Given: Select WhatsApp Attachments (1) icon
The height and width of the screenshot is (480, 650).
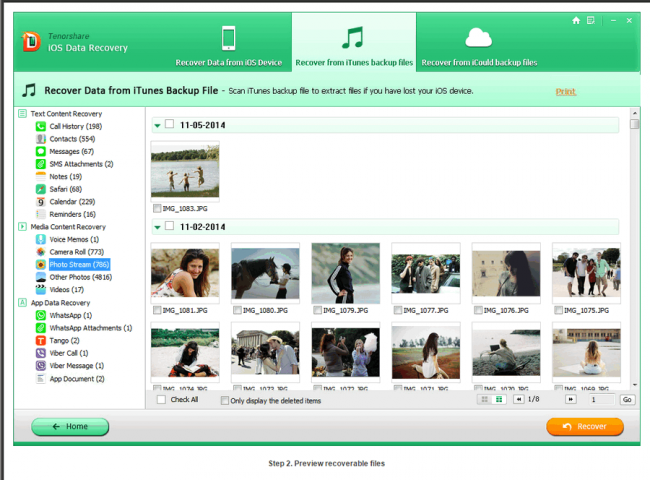Looking at the screenshot, I should (x=41, y=328).
